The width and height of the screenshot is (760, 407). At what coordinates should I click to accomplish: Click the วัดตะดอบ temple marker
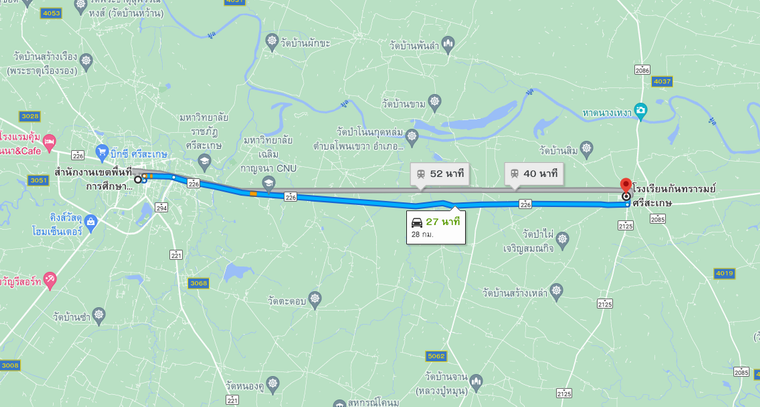315,300
